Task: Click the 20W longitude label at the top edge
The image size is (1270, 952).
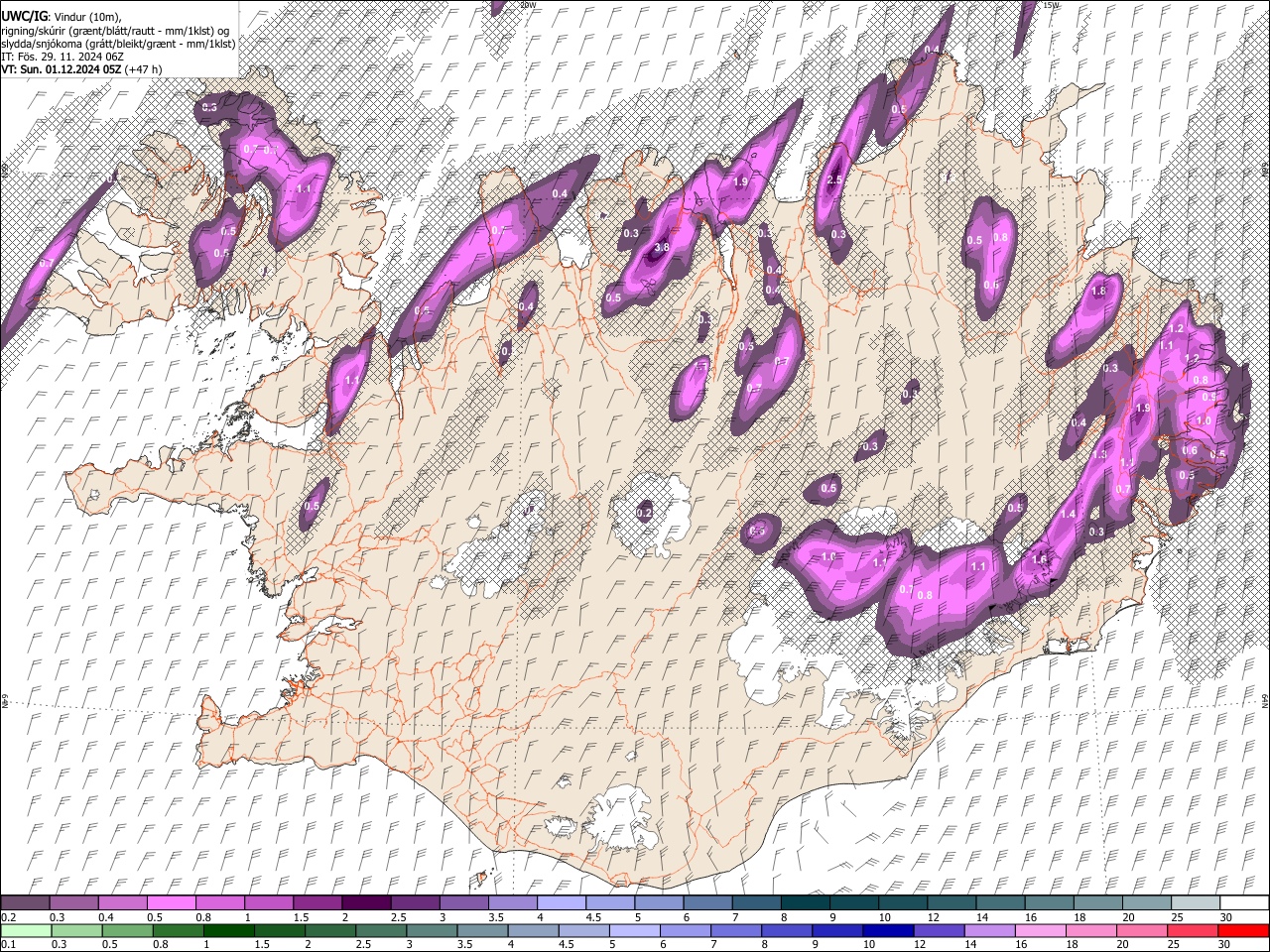Action: [x=529, y=5]
